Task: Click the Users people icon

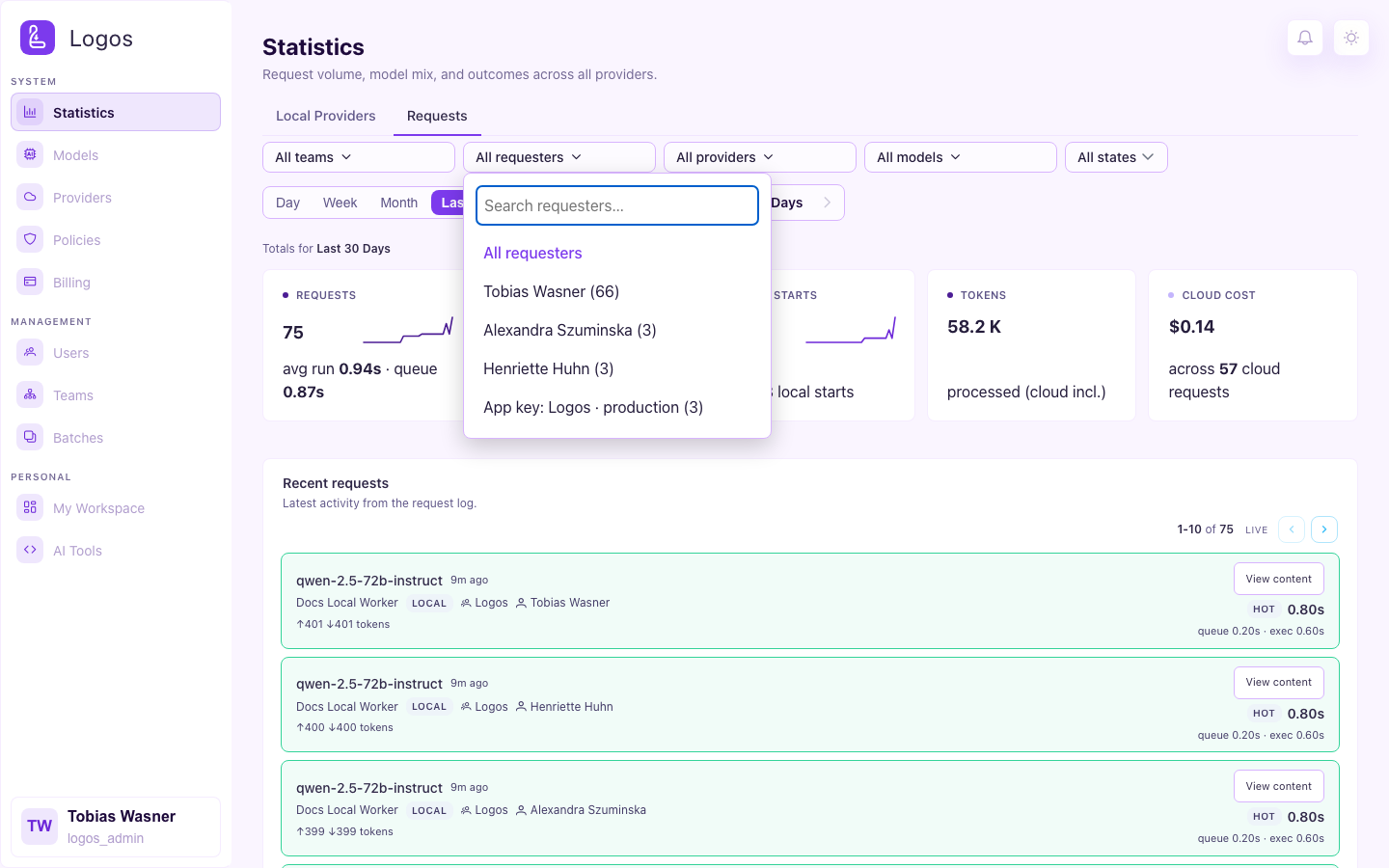Action: [30, 352]
